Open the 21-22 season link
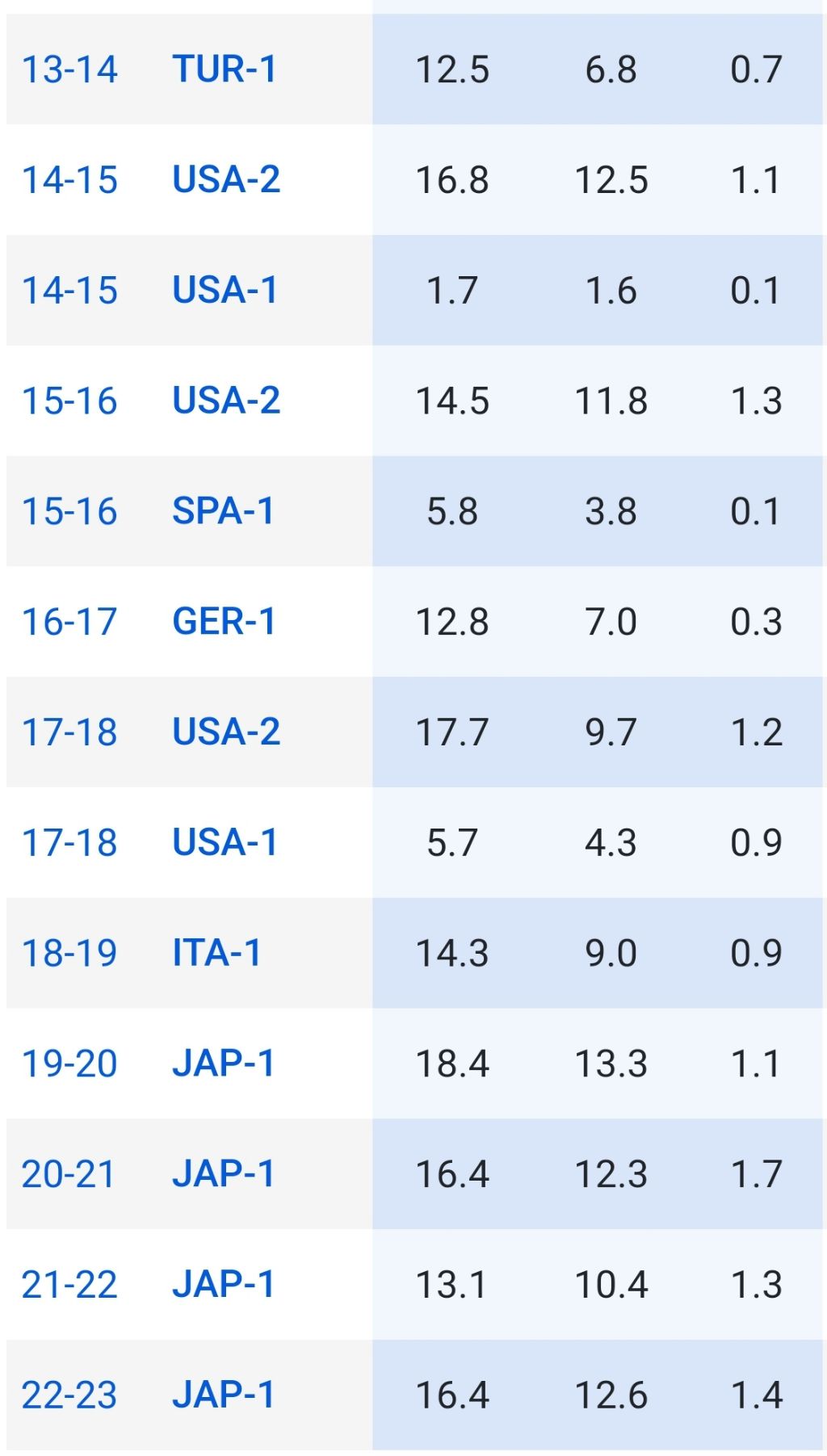The height and width of the screenshot is (1456, 827). [x=69, y=1285]
